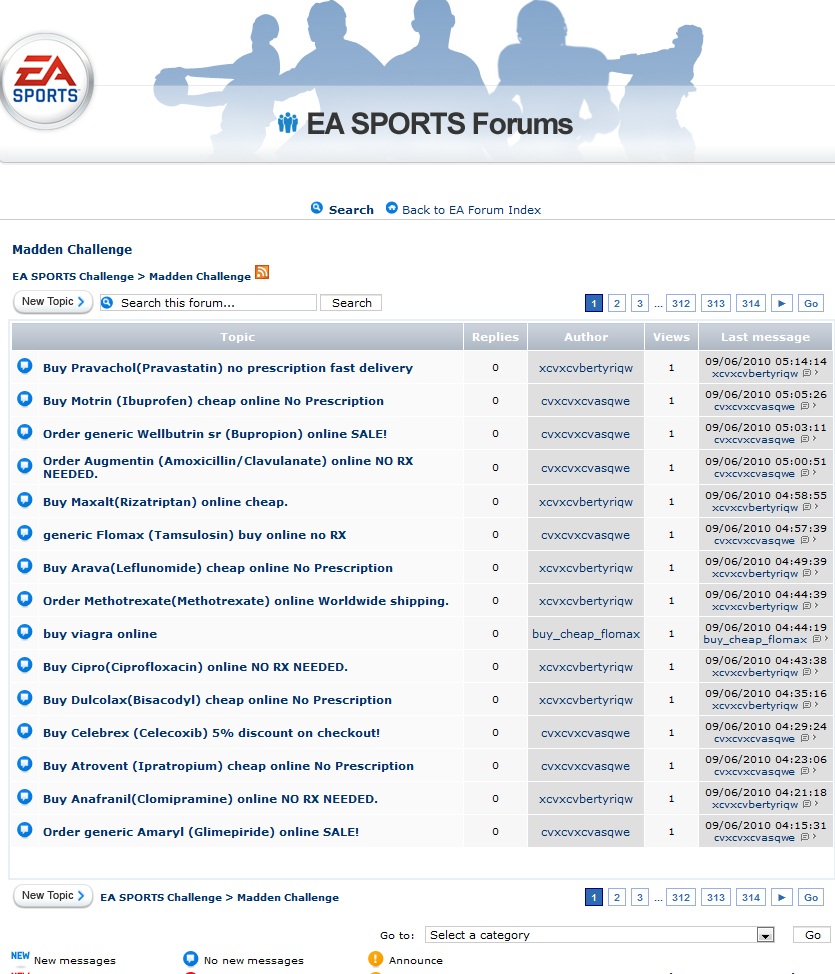Go to page 314 in bottom pagination
Image resolution: width=835 pixels, height=974 pixels.
click(751, 897)
